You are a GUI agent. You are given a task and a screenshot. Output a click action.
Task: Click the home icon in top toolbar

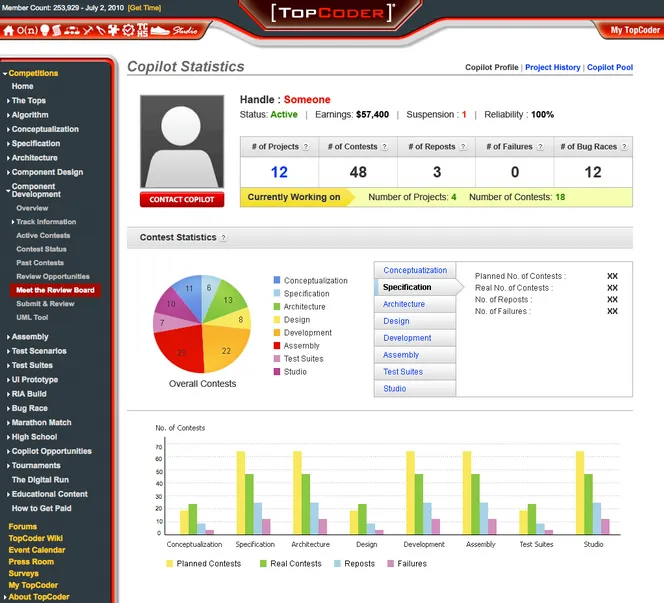pos(9,30)
